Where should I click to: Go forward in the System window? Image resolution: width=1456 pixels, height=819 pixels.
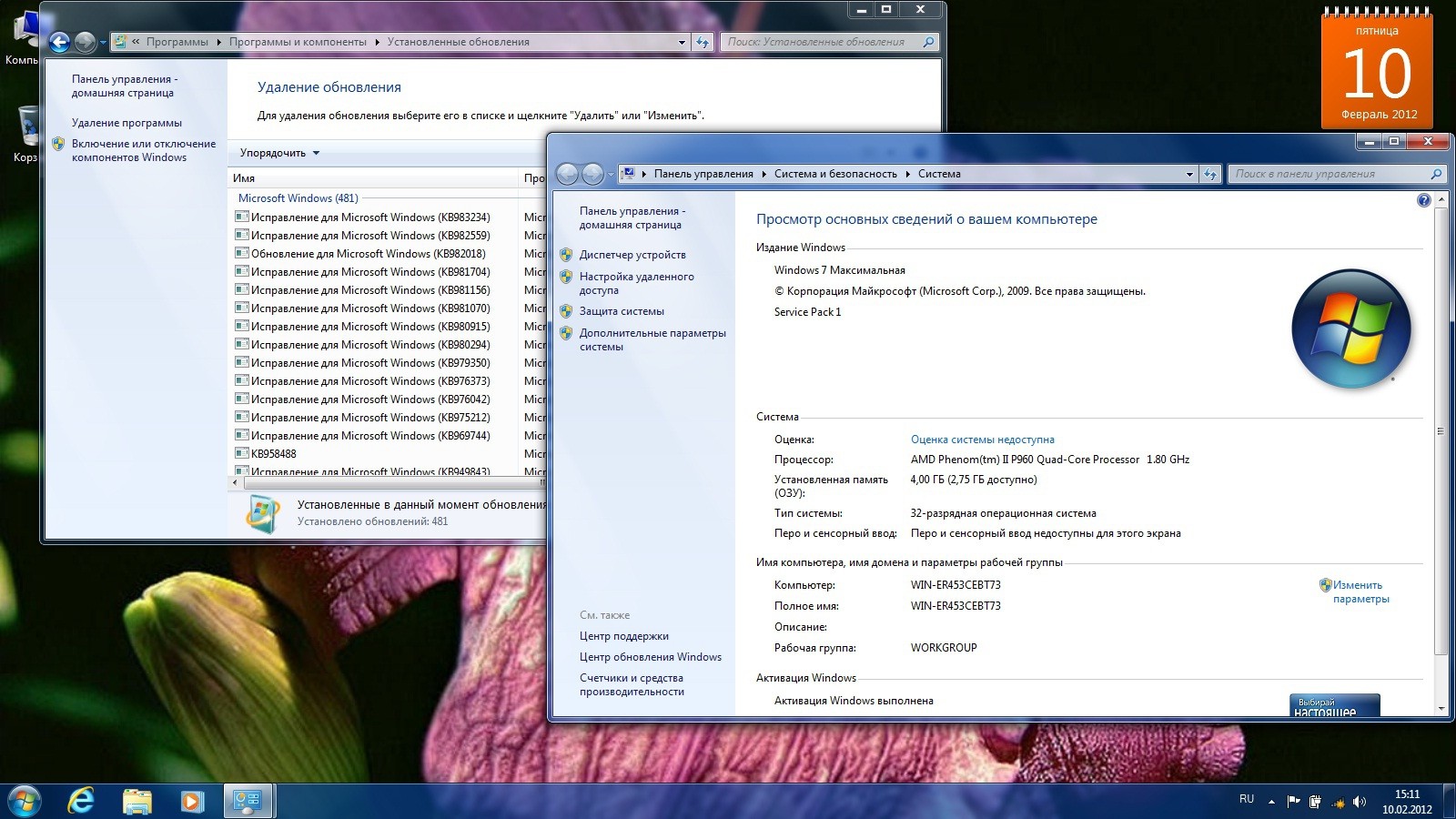[x=592, y=174]
